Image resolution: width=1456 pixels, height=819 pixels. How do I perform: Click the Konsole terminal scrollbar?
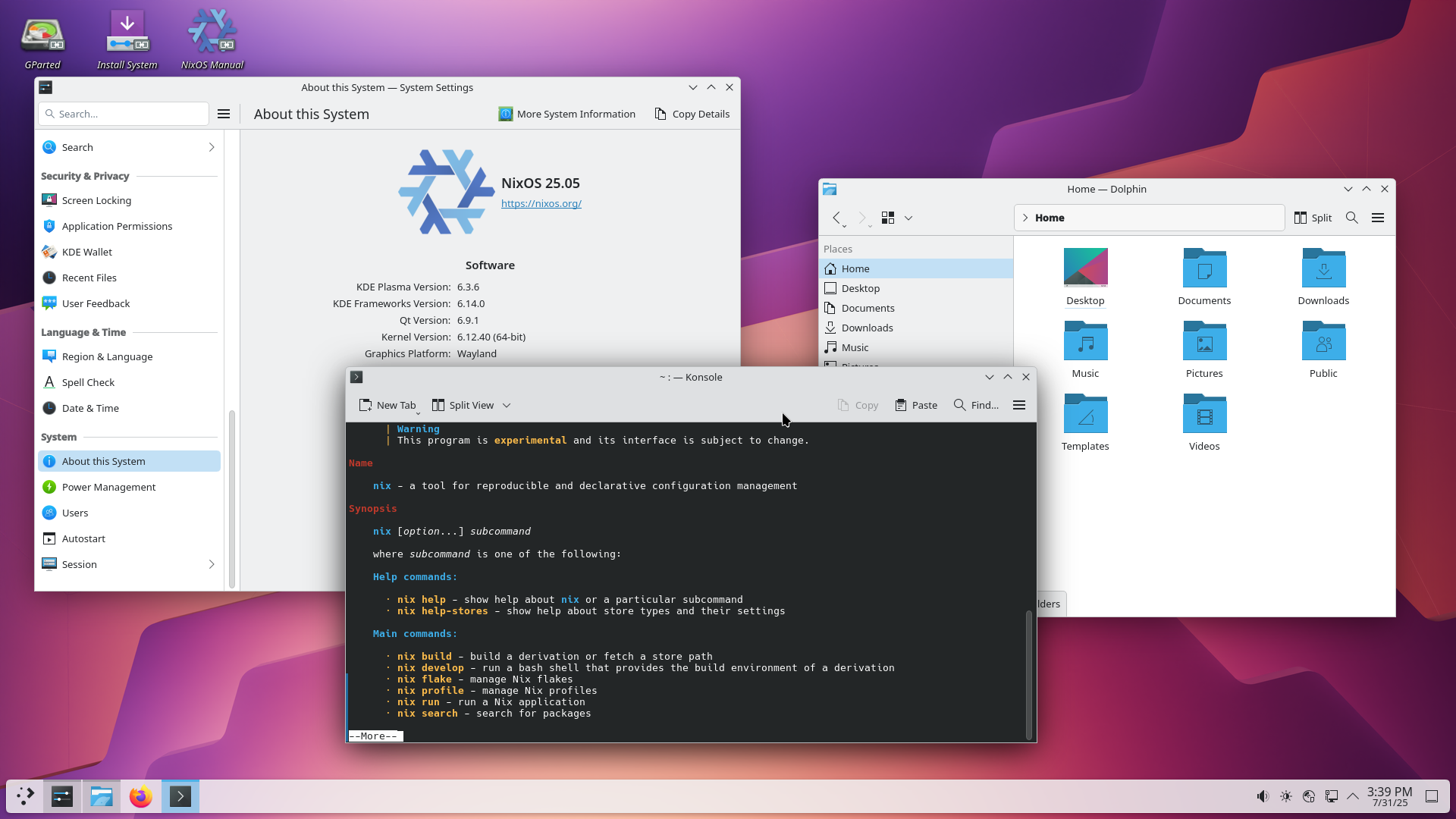[x=1029, y=675]
